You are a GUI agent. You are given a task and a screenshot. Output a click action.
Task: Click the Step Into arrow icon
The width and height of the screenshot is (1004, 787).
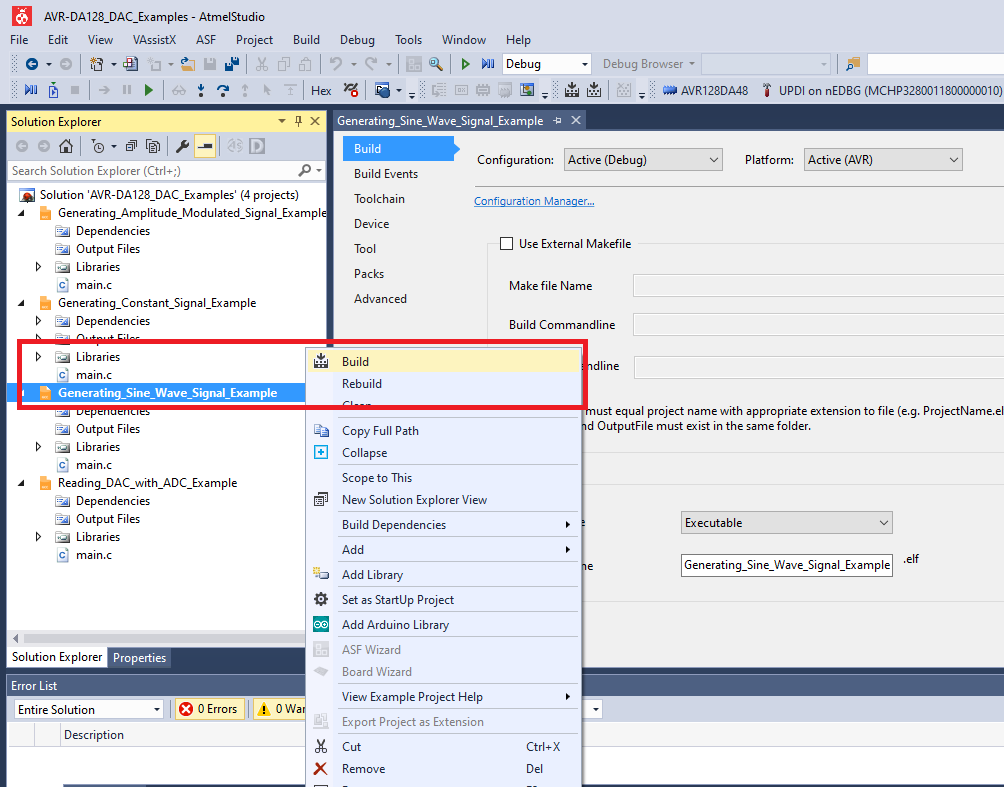click(201, 90)
